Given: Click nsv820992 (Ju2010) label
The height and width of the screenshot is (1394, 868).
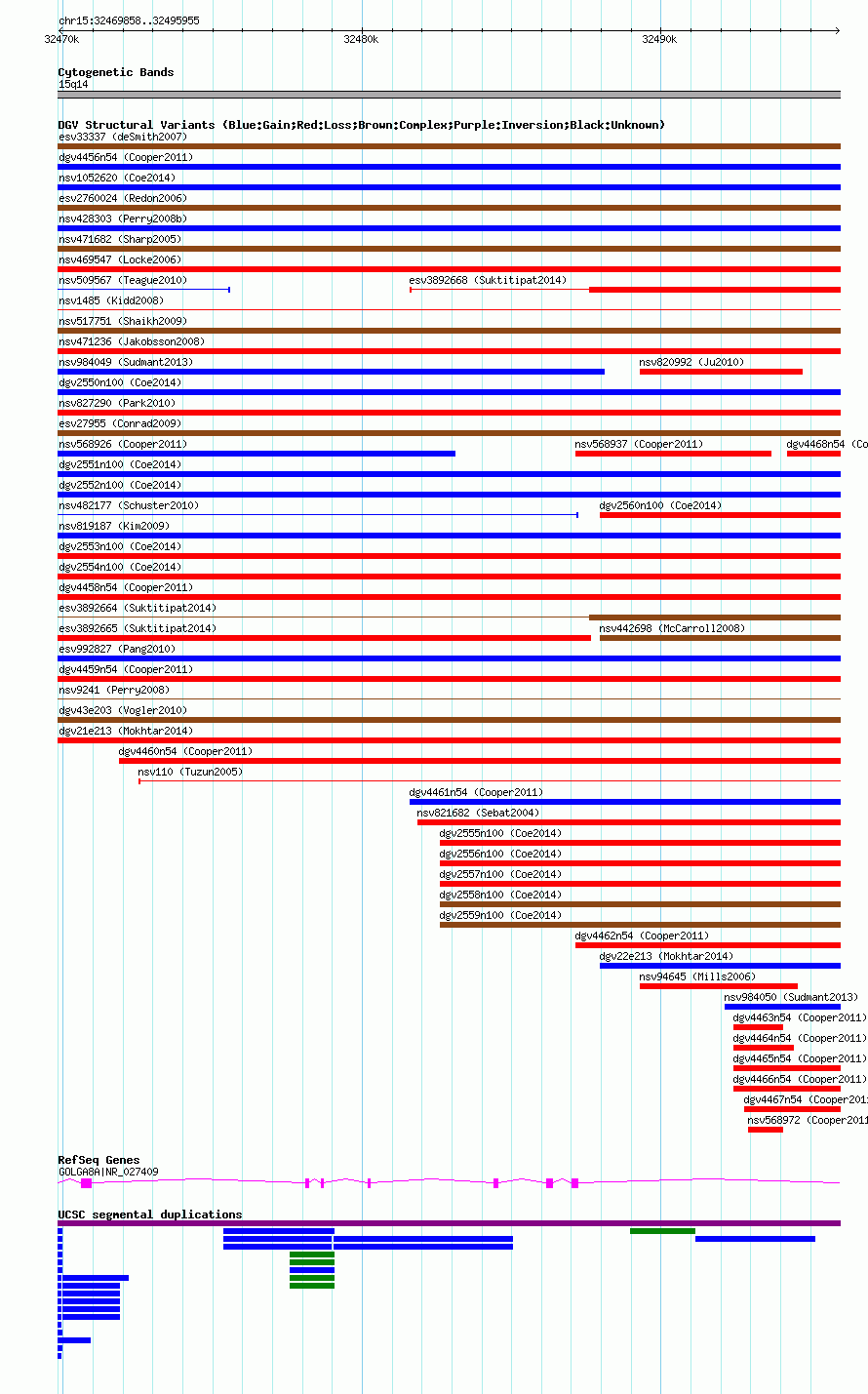Looking at the screenshot, I should click(691, 363).
